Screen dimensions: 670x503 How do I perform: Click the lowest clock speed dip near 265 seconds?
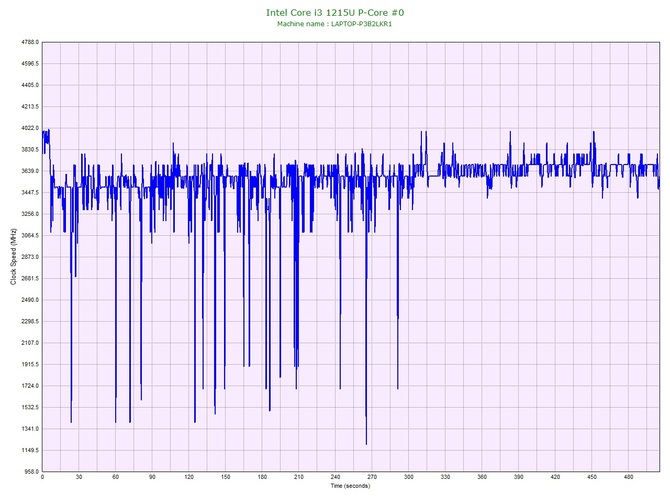click(x=366, y=443)
